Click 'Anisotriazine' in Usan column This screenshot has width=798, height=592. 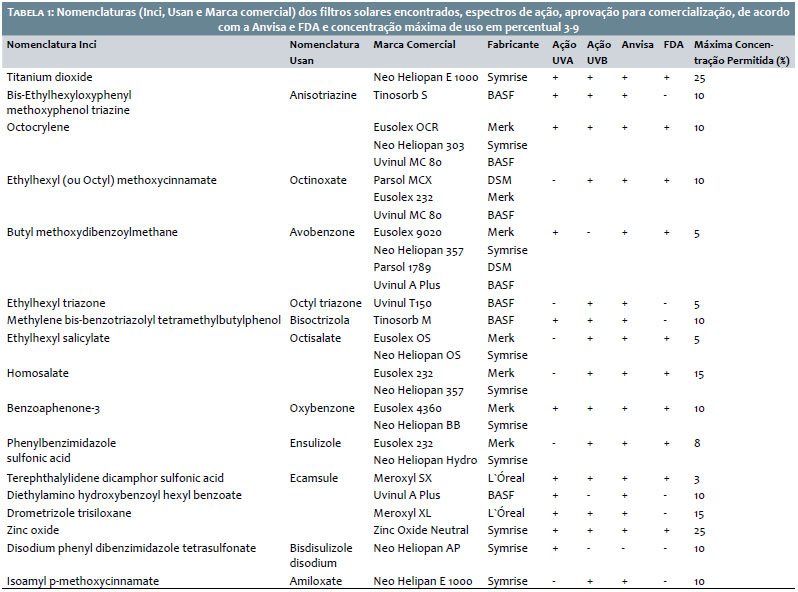tap(323, 95)
